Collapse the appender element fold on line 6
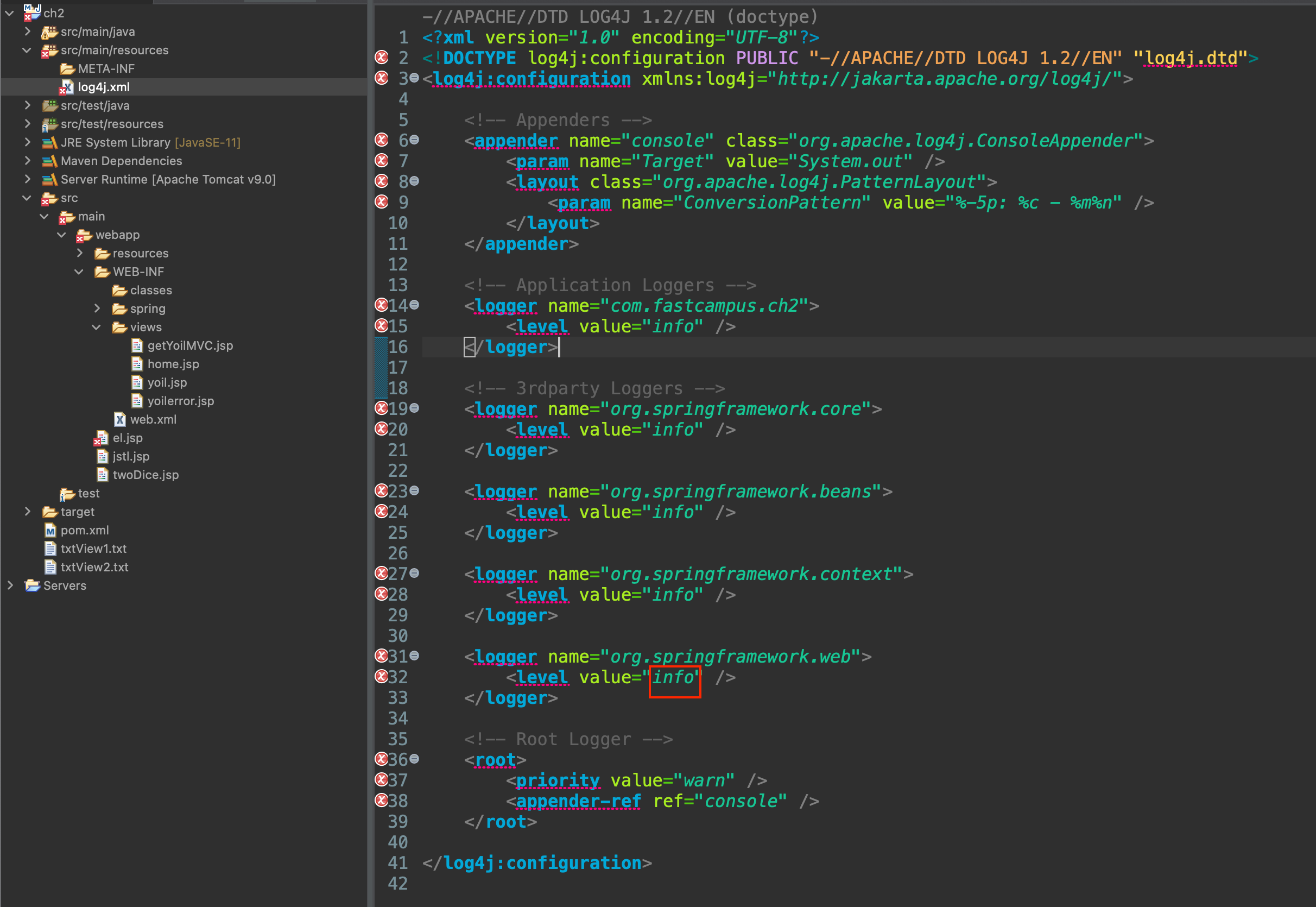The image size is (1316, 907). 415,140
